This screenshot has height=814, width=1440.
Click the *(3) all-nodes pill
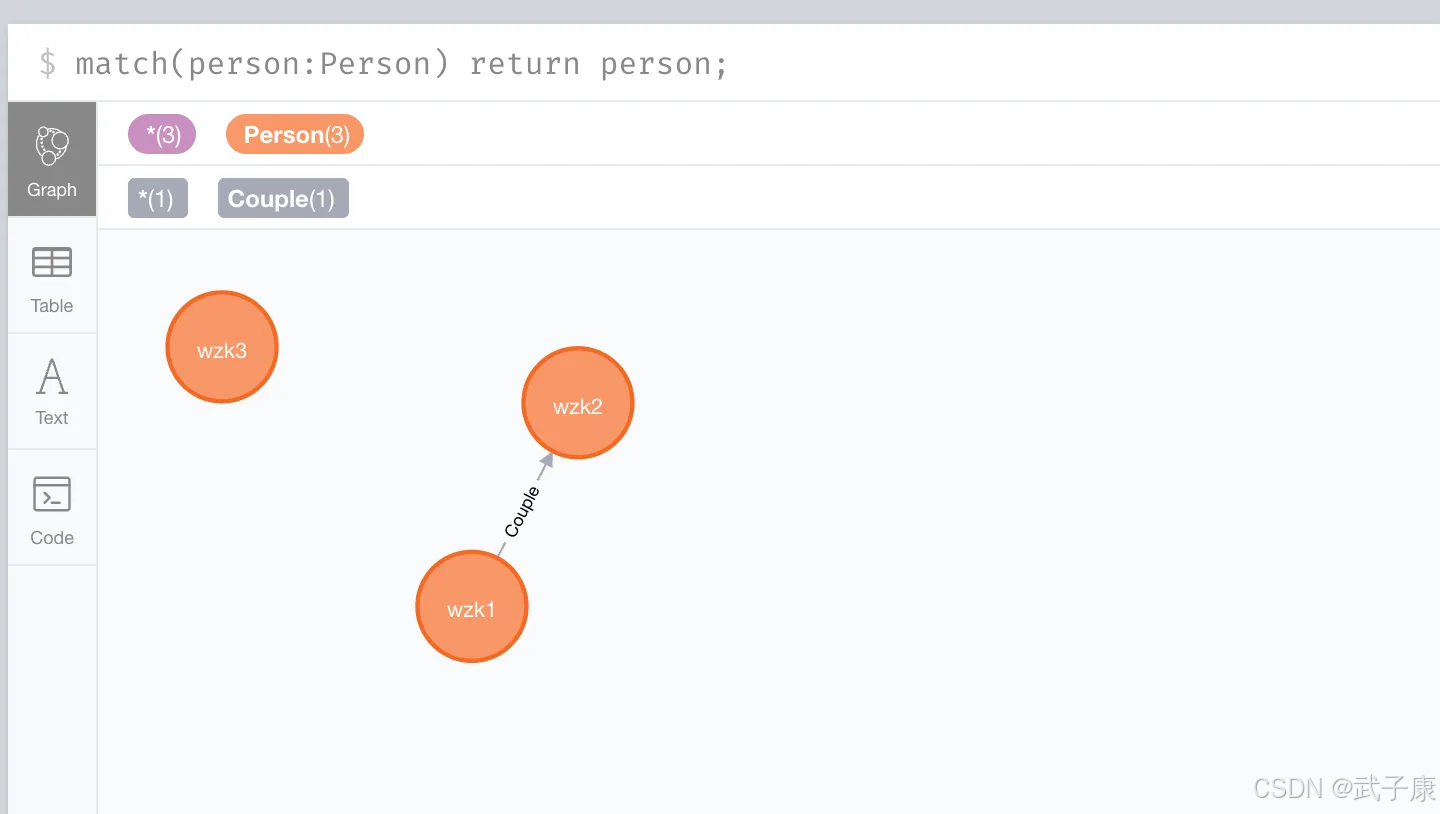(x=161, y=134)
